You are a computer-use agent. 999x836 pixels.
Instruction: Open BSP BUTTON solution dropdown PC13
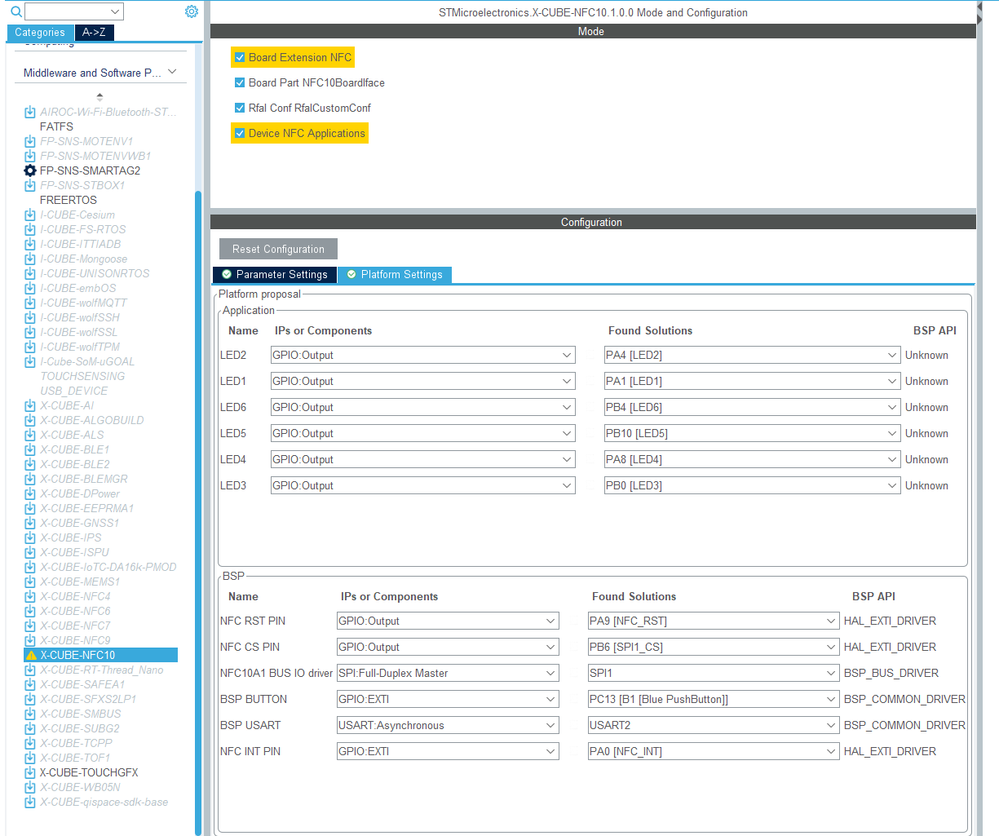tap(713, 699)
